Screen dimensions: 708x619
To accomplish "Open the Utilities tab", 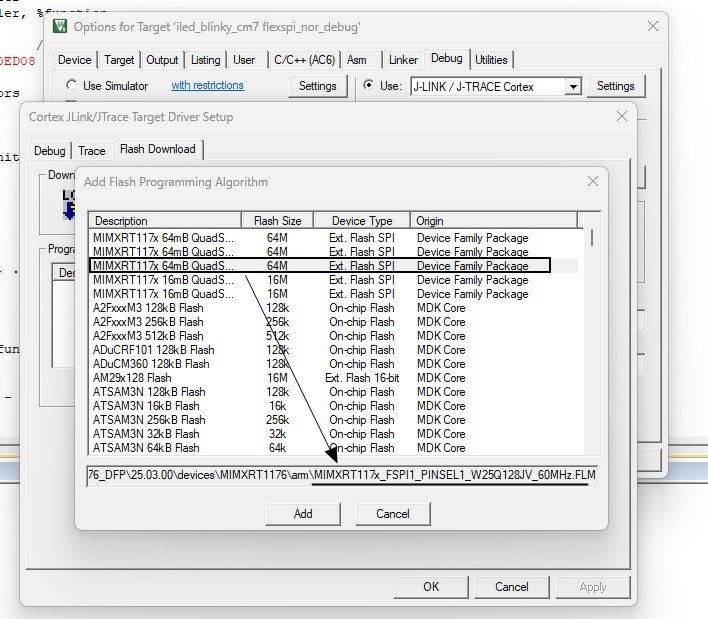I will click(x=491, y=60).
